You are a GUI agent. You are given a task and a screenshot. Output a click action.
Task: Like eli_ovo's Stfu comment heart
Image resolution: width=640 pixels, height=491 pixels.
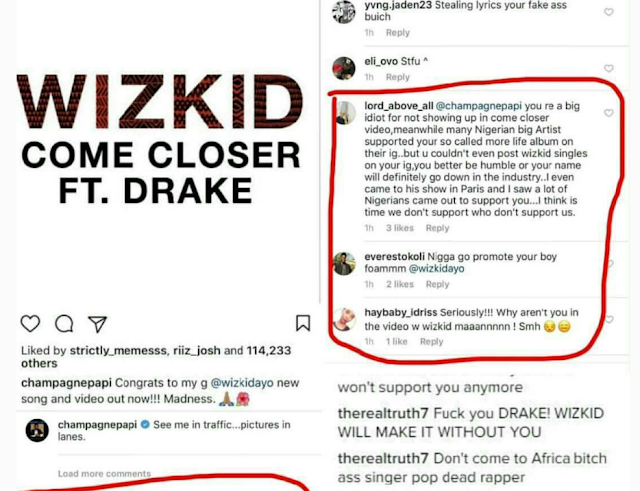609,68
